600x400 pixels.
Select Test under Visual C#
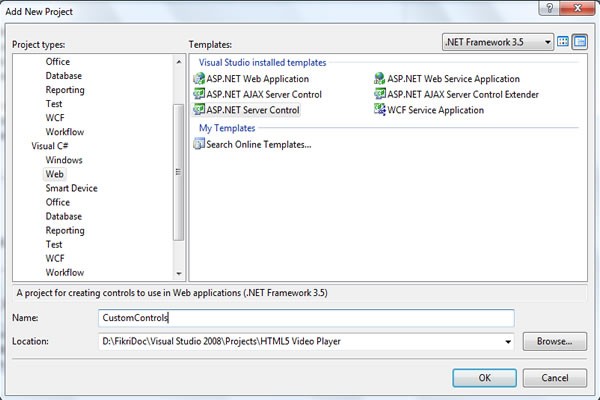coord(54,244)
